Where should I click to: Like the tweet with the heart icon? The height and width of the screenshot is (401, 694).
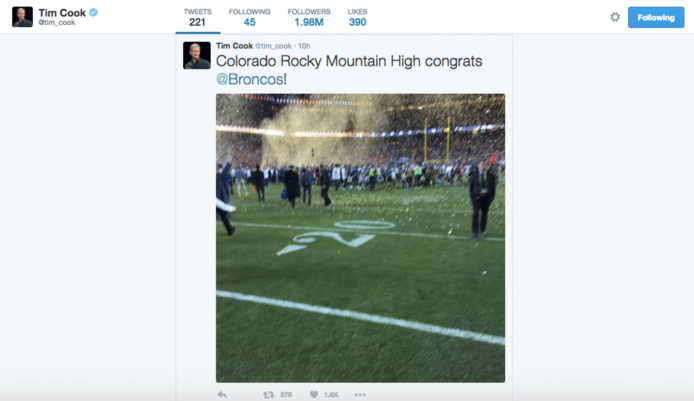point(314,395)
